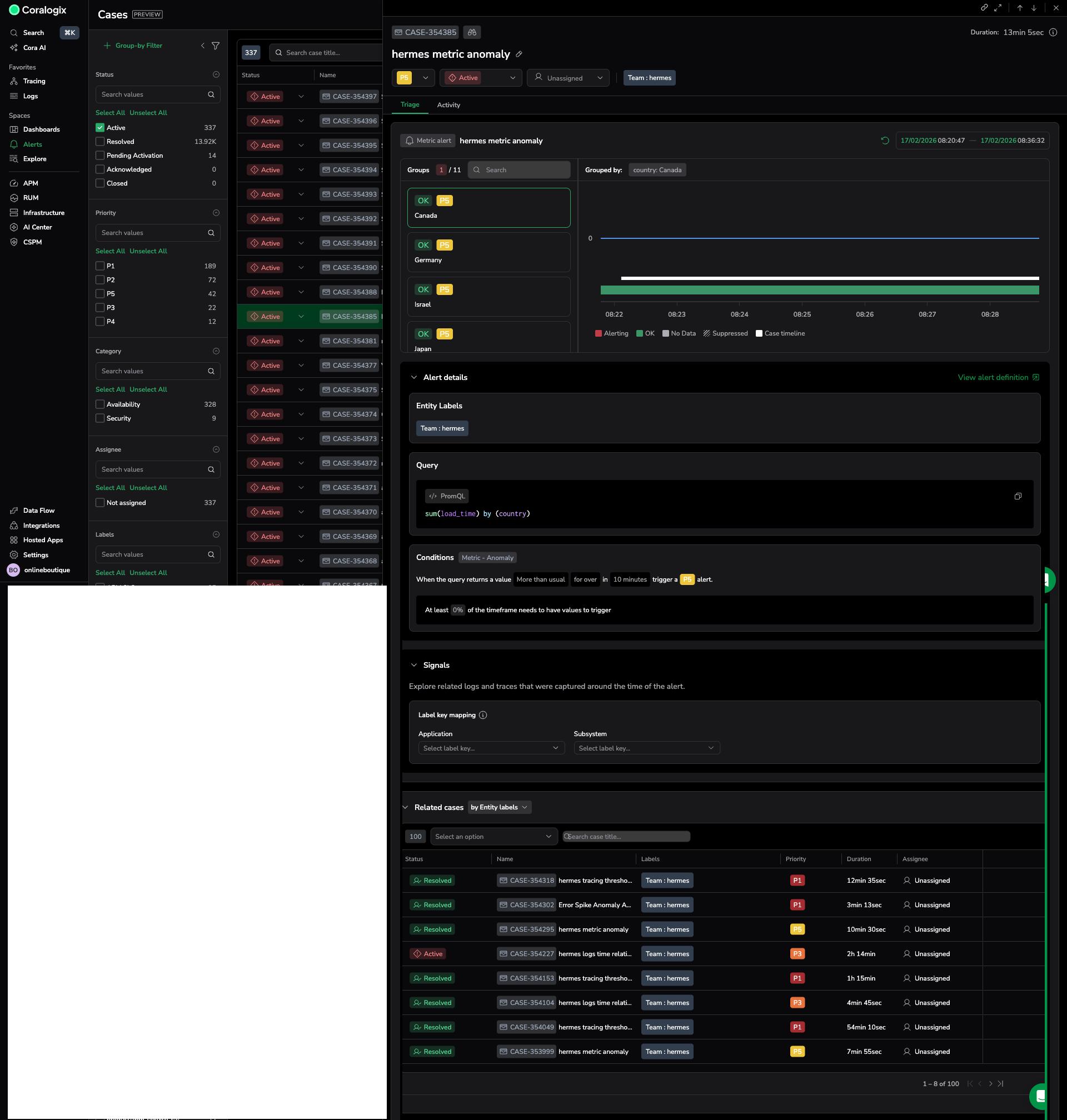
Task: Open the filter funnel icon in Cases
Action: (216, 46)
